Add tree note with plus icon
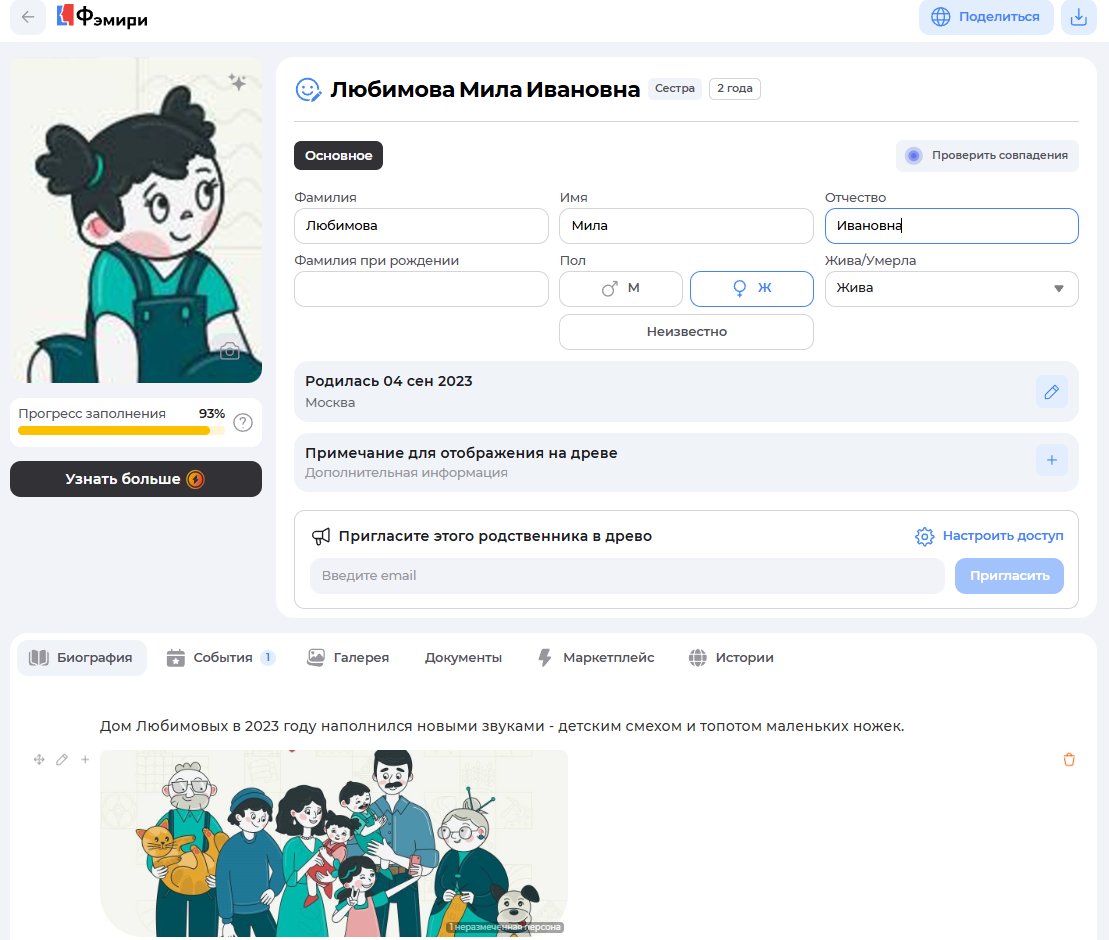1109x940 pixels. coord(1051,460)
